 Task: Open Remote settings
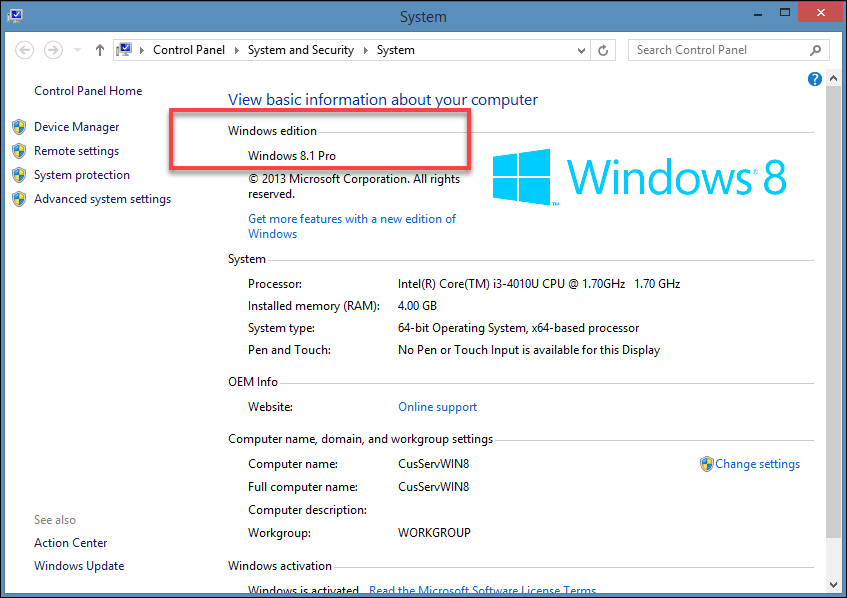(76, 151)
